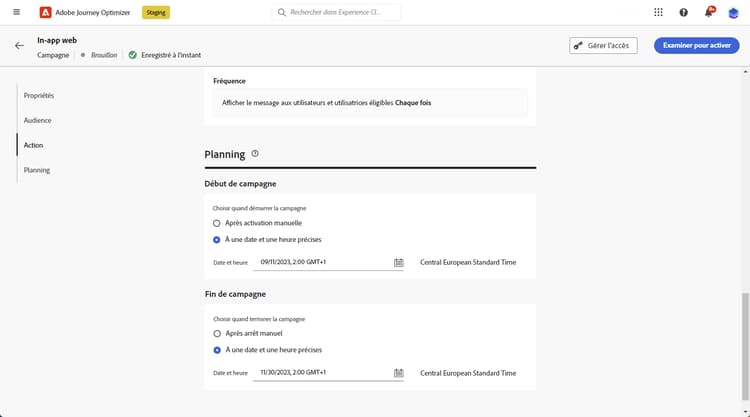Open calendar picker for campaign start date
This screenshot has height=417, width=750.
click(399, 262)
